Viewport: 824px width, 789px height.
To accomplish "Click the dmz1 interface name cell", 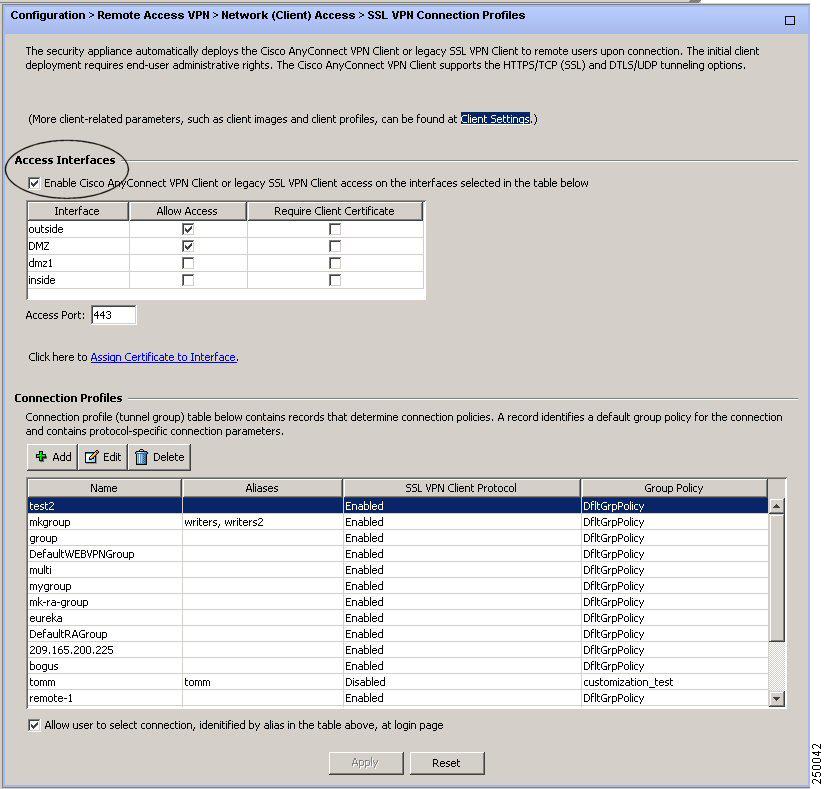I will (x=78, y=263).
